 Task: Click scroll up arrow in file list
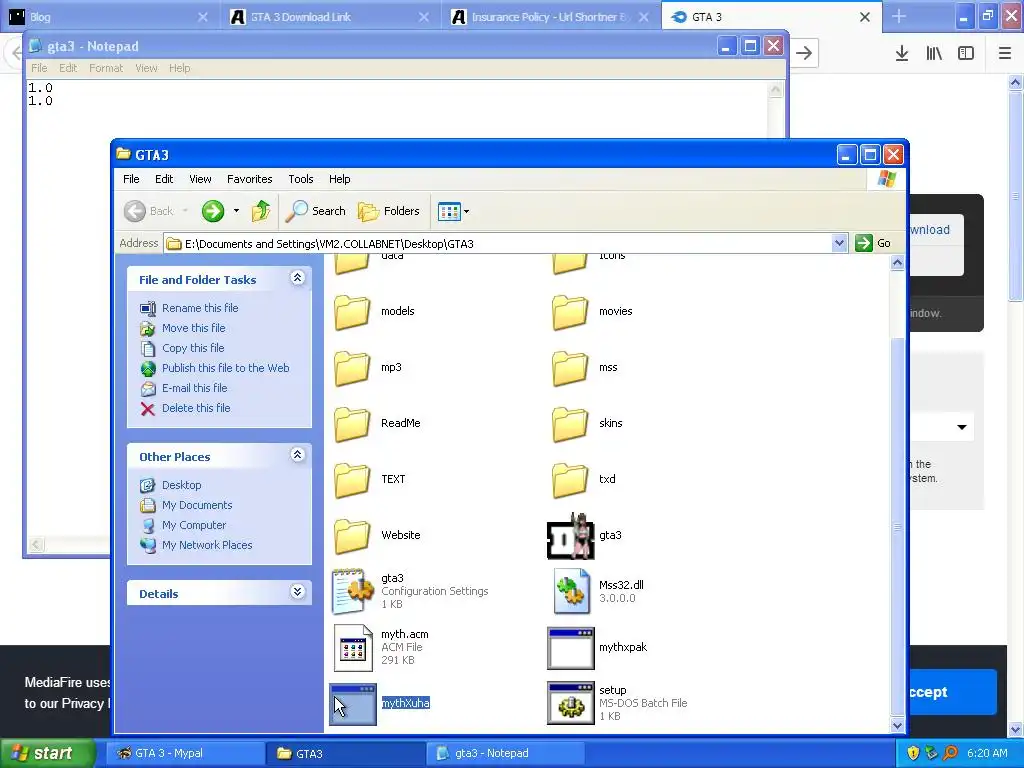(897, 263)
